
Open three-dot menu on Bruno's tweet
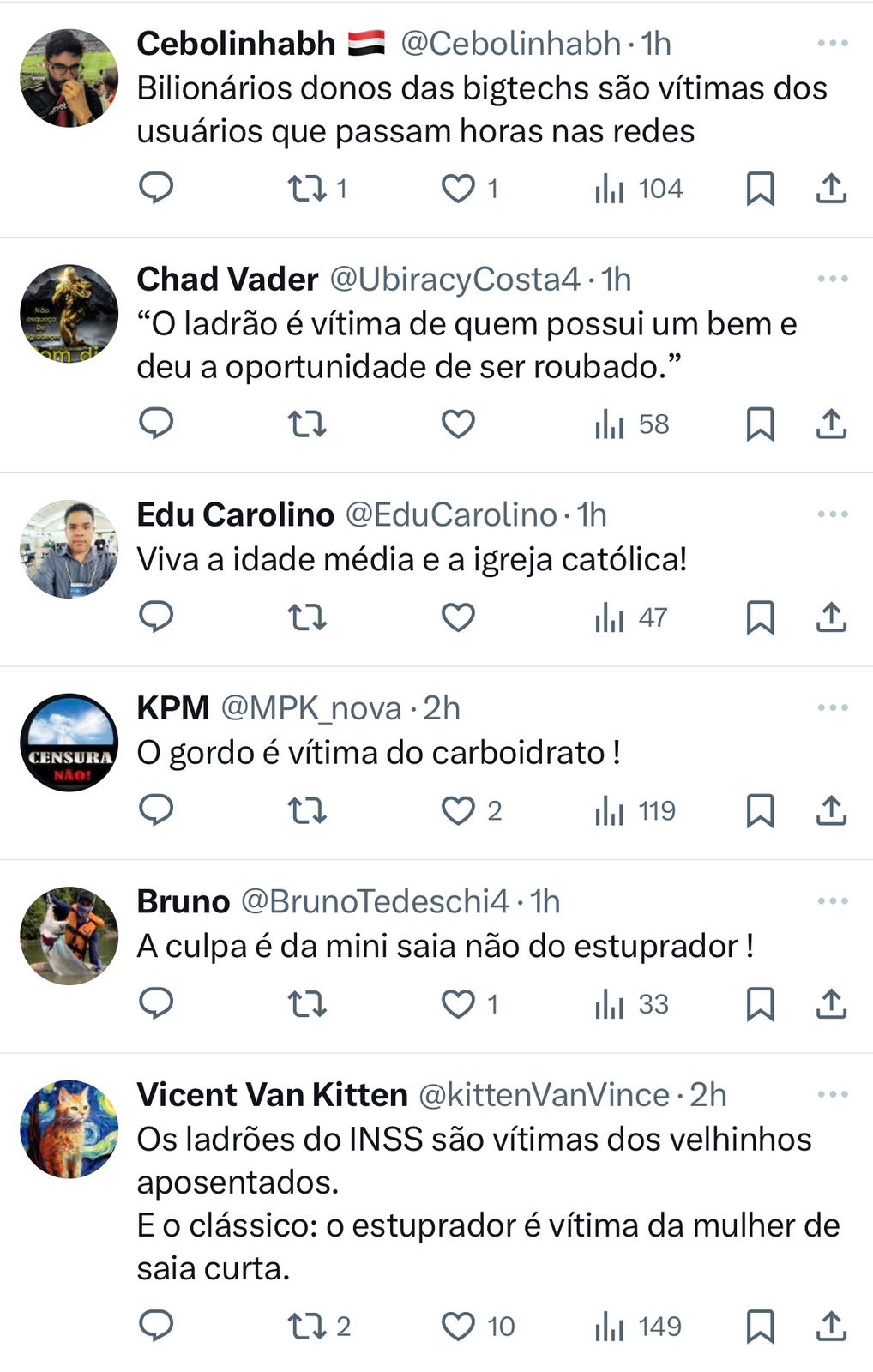point(832,901)
